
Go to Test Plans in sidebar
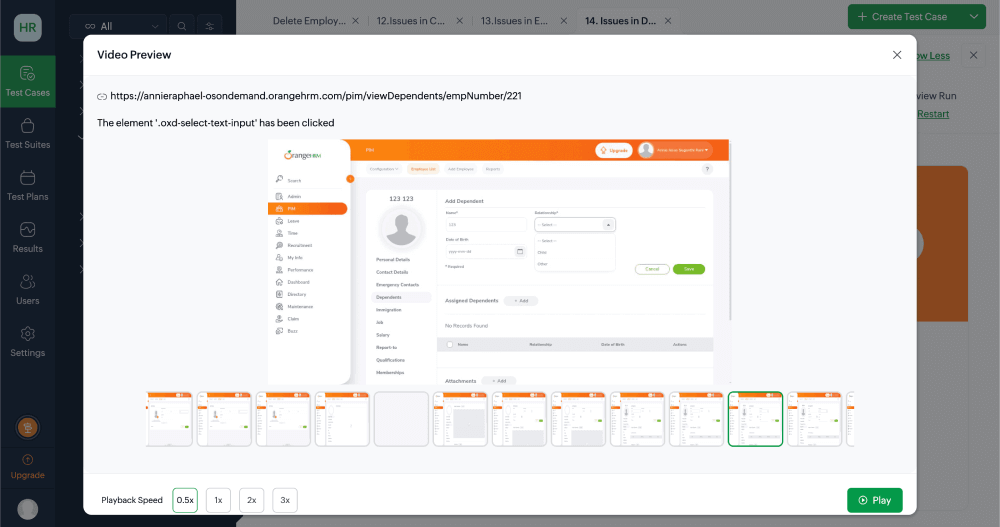point(27,186)
